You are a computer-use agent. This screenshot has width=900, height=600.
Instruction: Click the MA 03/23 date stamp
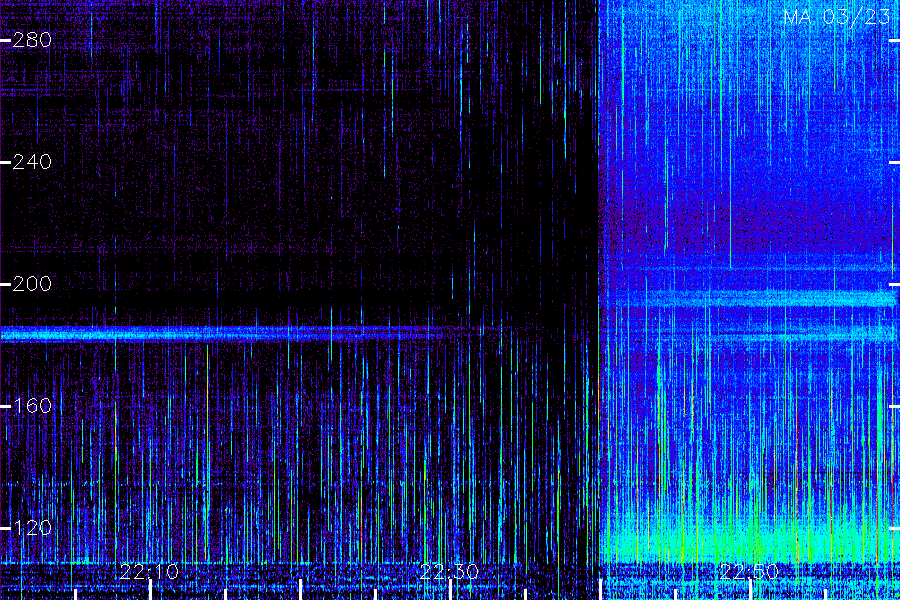tap(837, 17)
